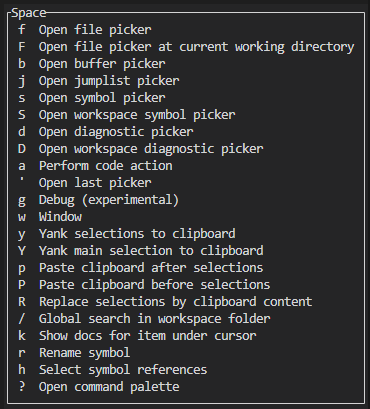Screen dimensions: 370x409
Task: Select the Open file picker entry
Action: 85,30
